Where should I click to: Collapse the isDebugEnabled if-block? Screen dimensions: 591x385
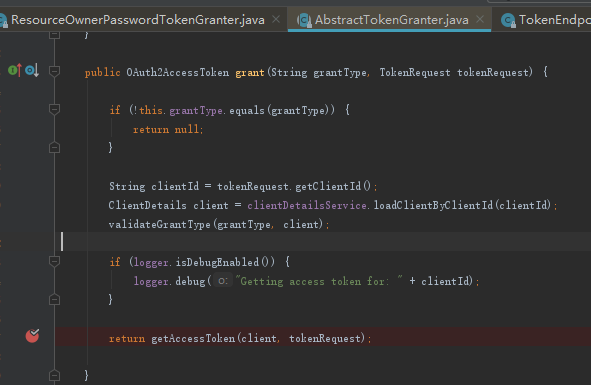click(x=54, y=261)
